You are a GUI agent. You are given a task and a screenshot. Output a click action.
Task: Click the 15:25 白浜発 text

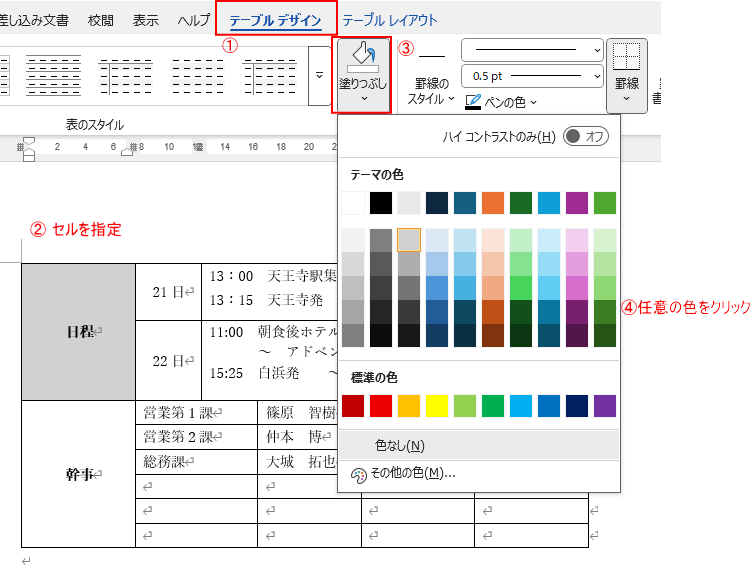[254, 373]
